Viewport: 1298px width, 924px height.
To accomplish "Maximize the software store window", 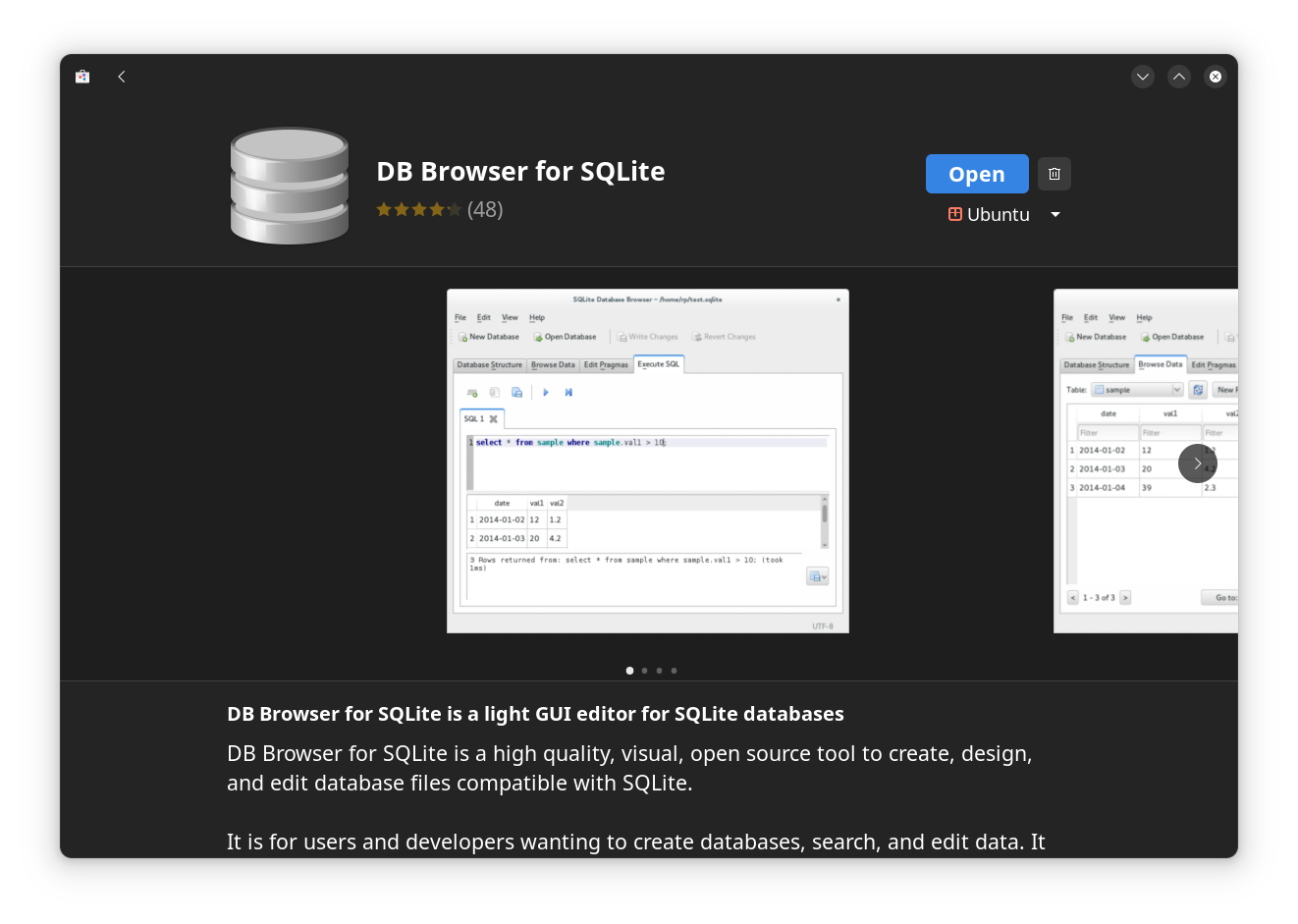I will pos(1179,77).
